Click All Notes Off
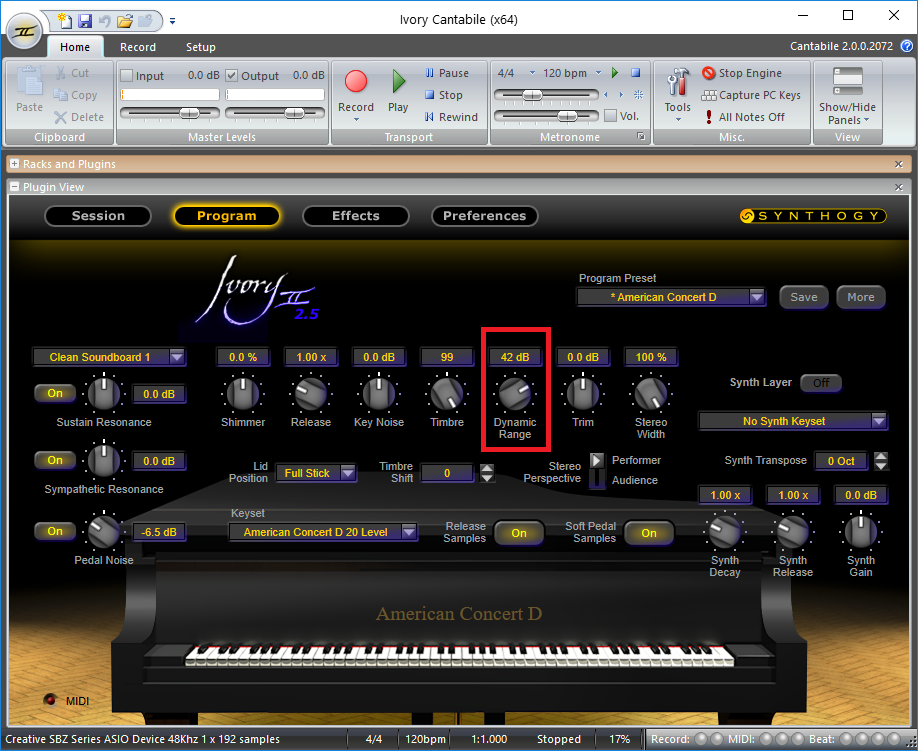 [744, 117]
